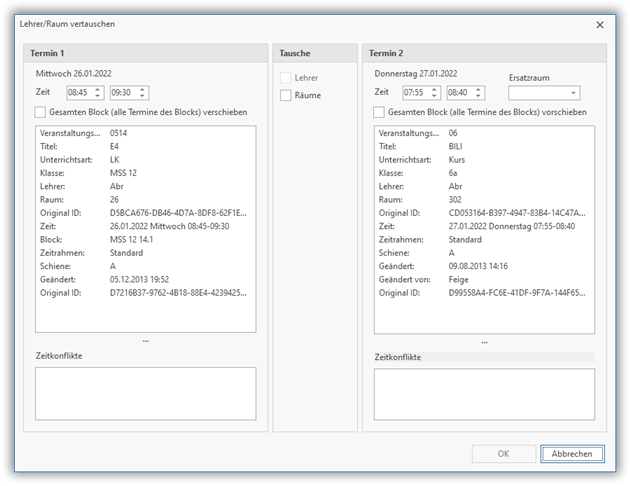Increase Termin 1 end time 09:30
The height and width of the screenshot is (486, 630).
(143, 89)
